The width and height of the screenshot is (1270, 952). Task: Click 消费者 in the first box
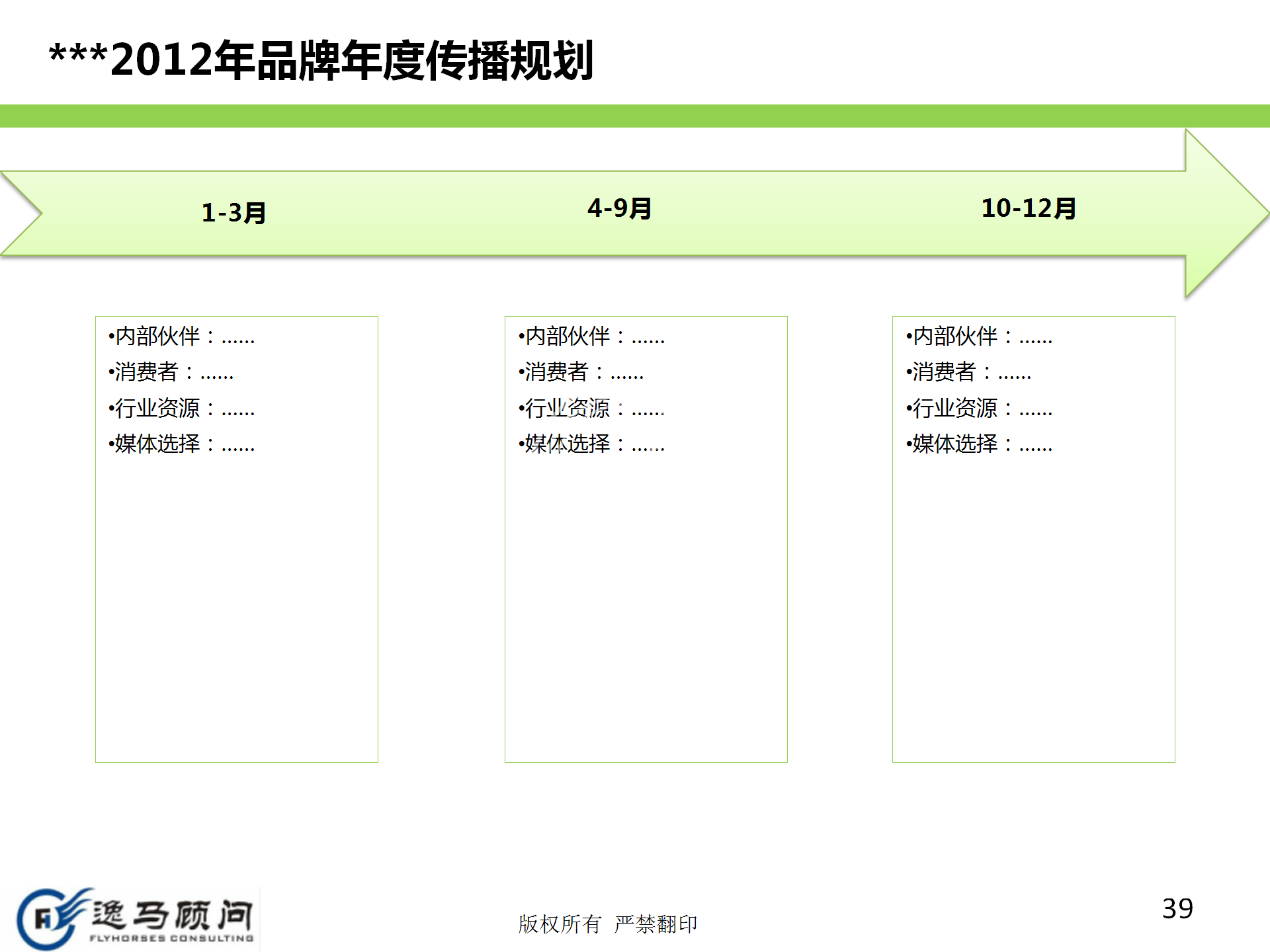[x=147, y=372]
